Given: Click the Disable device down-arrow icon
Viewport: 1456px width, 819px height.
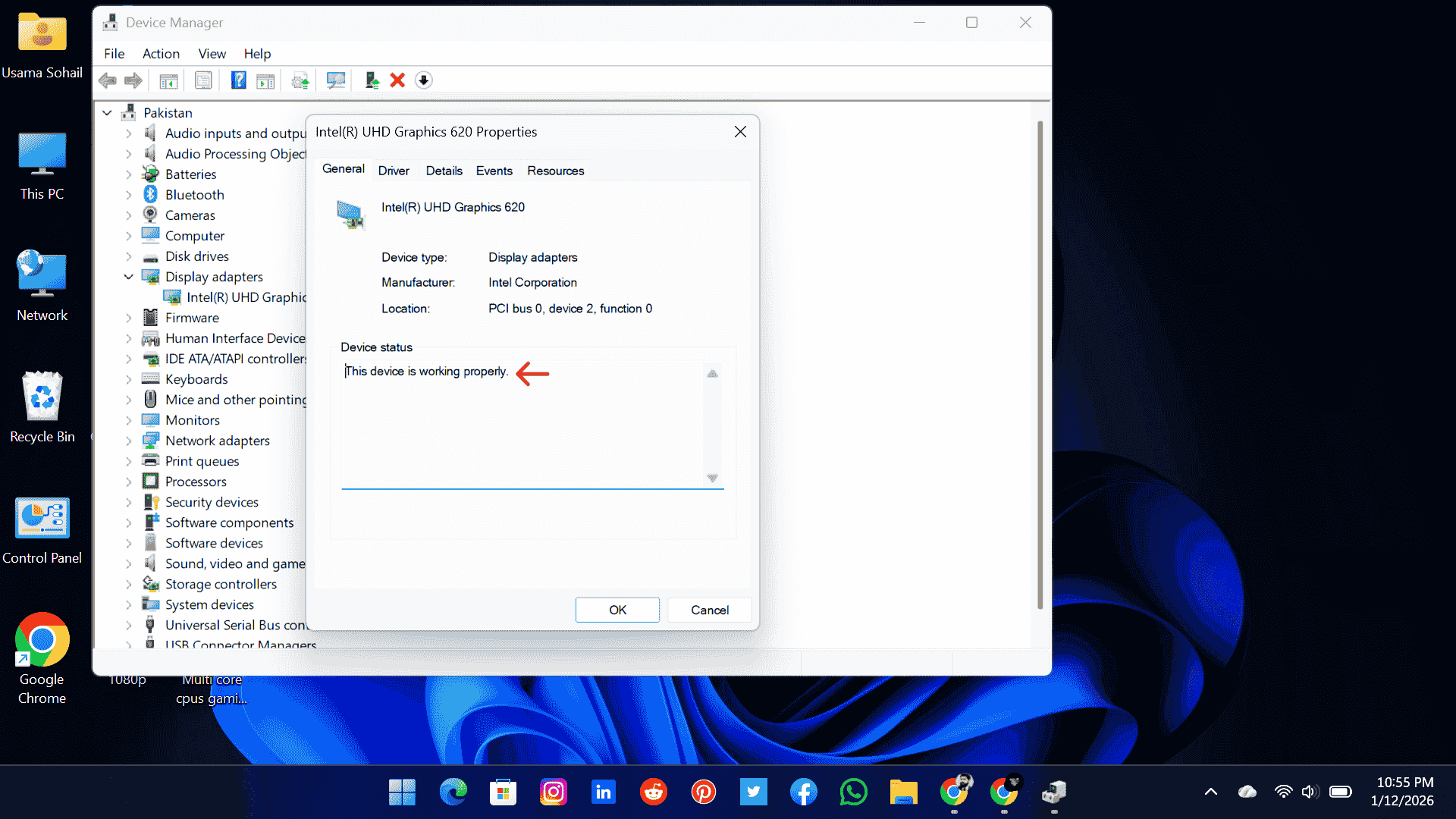Looking at the screenshot, I should pos(424,80).
